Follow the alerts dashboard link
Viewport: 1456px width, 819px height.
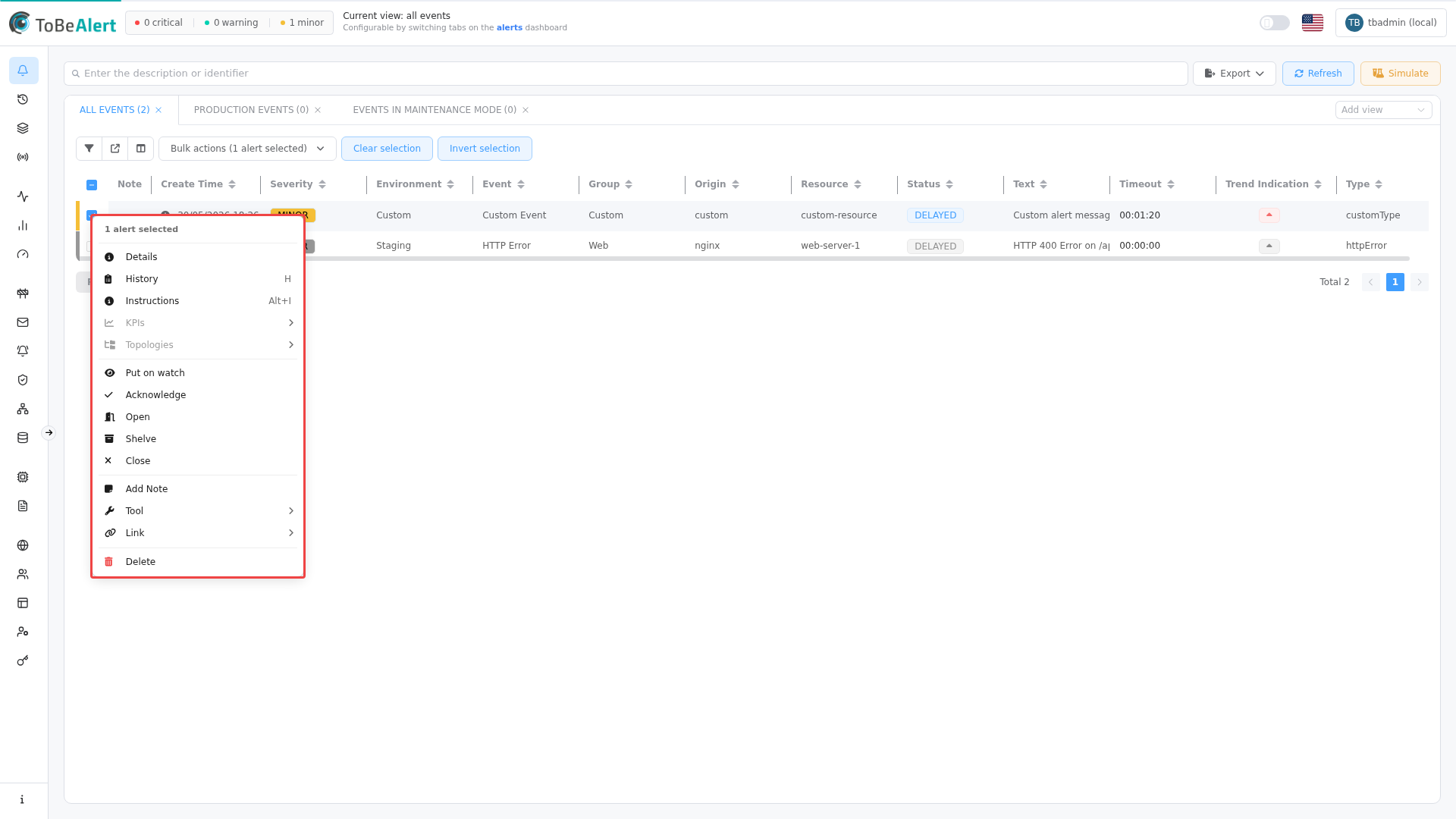[510, 28]
